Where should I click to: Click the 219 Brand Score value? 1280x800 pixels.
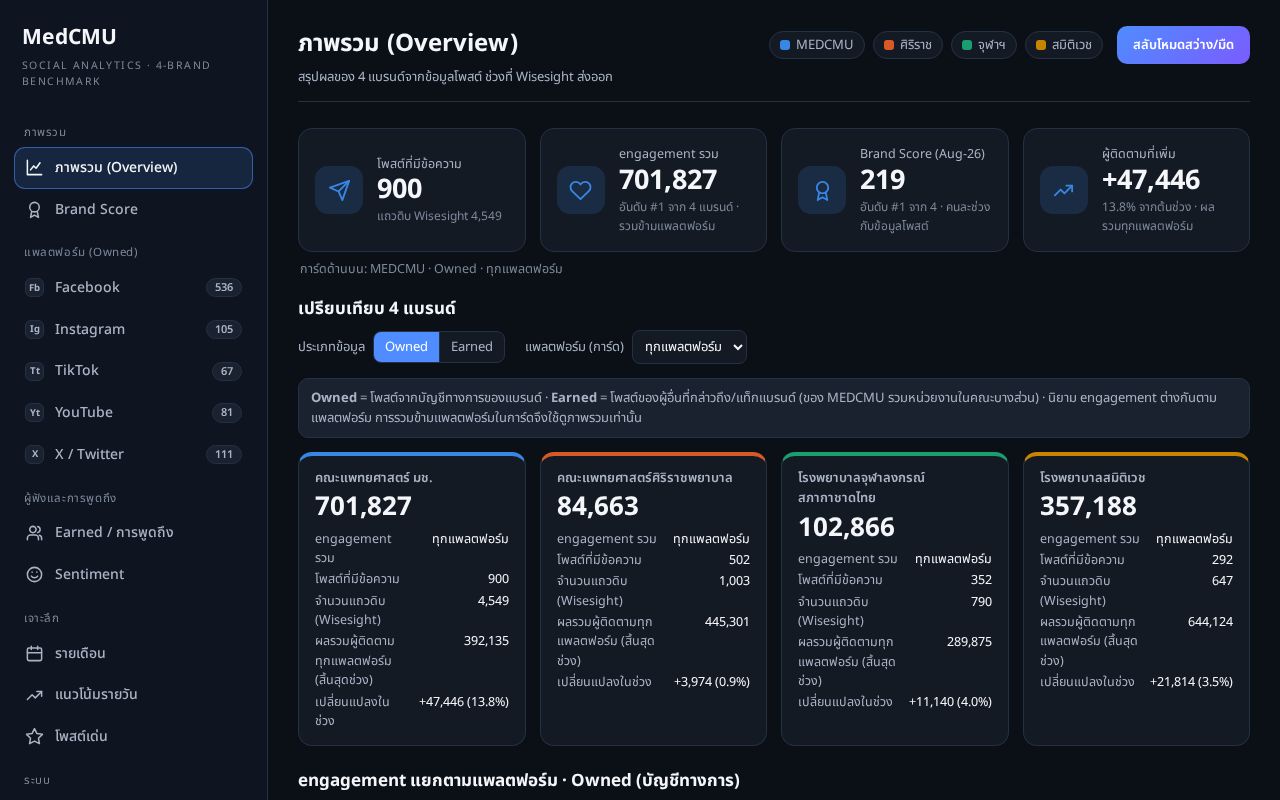882,180
